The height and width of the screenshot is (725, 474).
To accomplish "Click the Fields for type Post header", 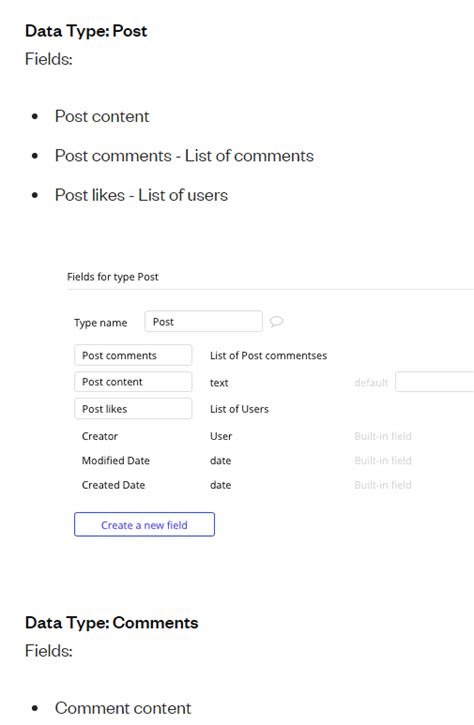I will (x=112, y=276).
